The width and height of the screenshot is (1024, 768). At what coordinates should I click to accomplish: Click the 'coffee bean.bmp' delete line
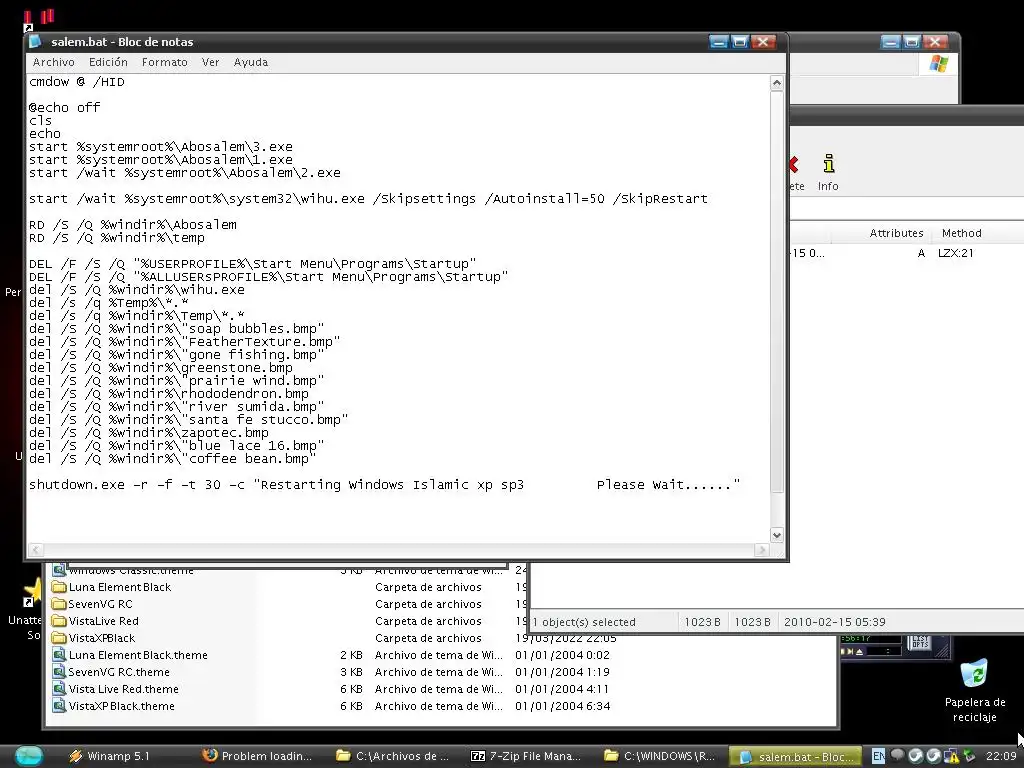[x=172, y=458]
